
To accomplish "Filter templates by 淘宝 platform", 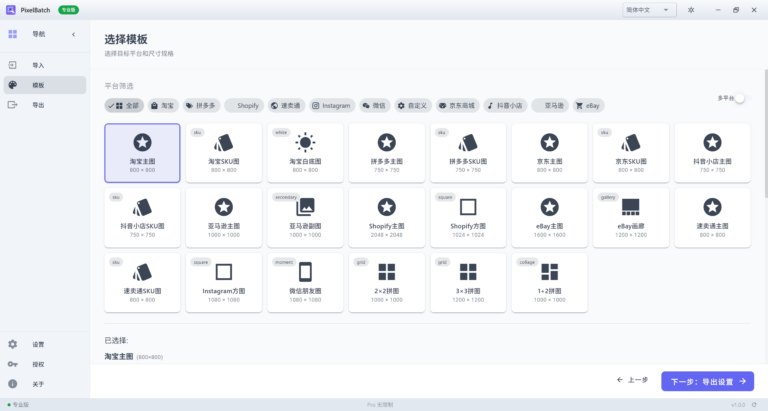I will point(163,105).
